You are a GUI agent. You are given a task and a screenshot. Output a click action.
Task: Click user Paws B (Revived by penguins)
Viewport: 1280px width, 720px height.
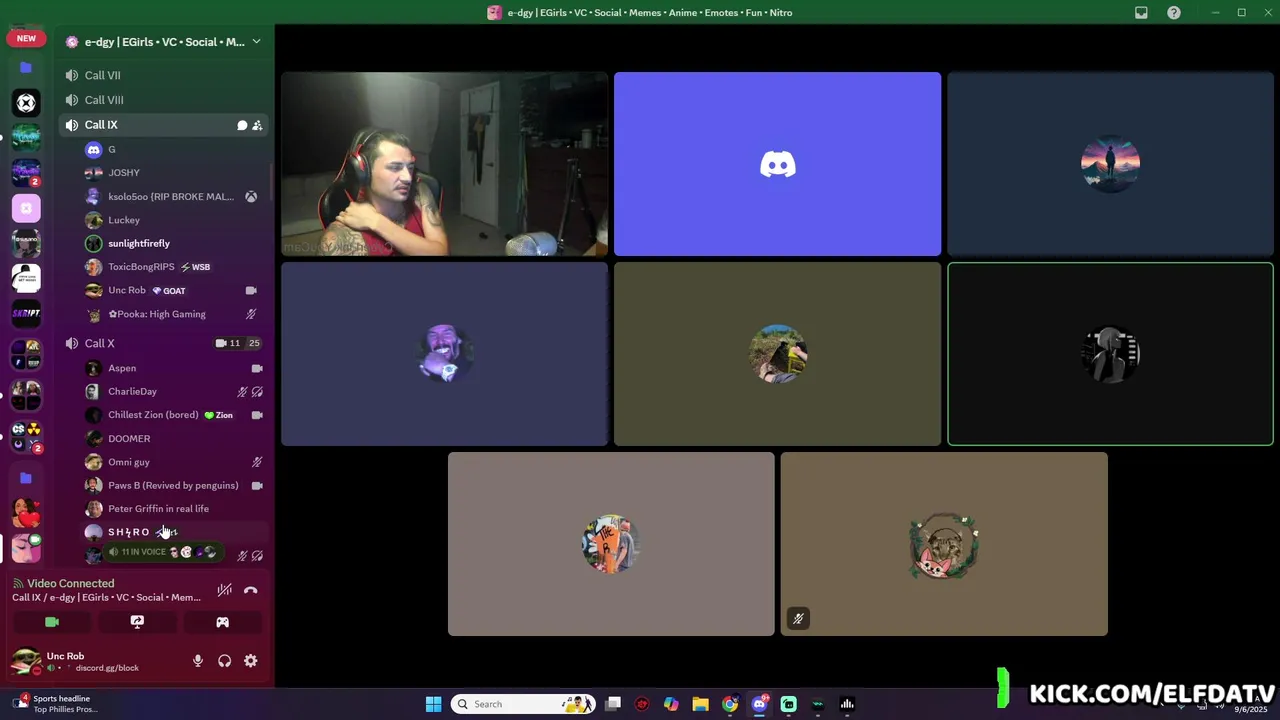(175, 485)
